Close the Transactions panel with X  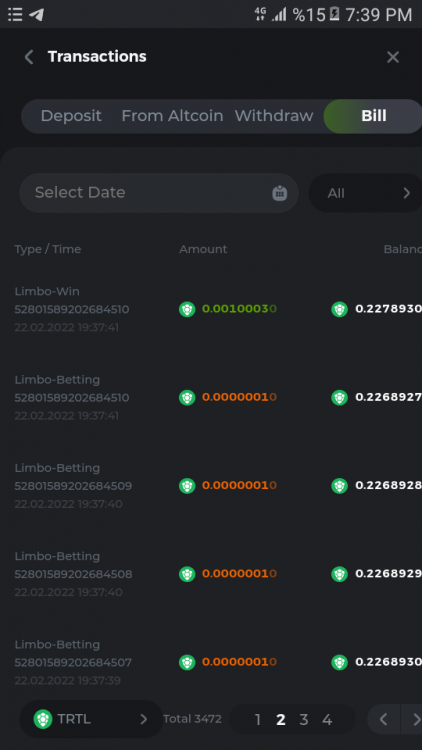point(393,57)
